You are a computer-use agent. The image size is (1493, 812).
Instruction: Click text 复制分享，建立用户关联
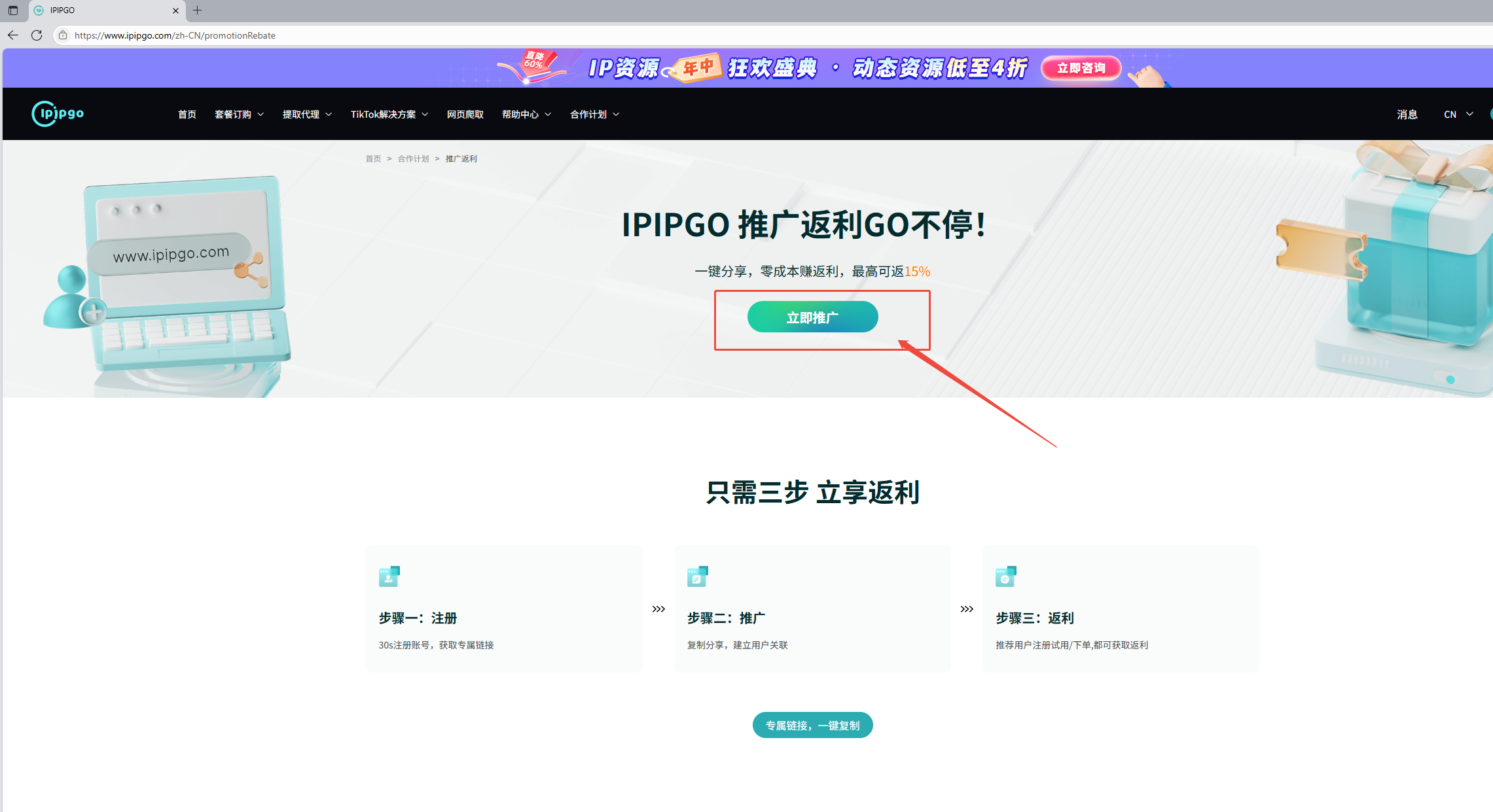click(x=737, y=645)
